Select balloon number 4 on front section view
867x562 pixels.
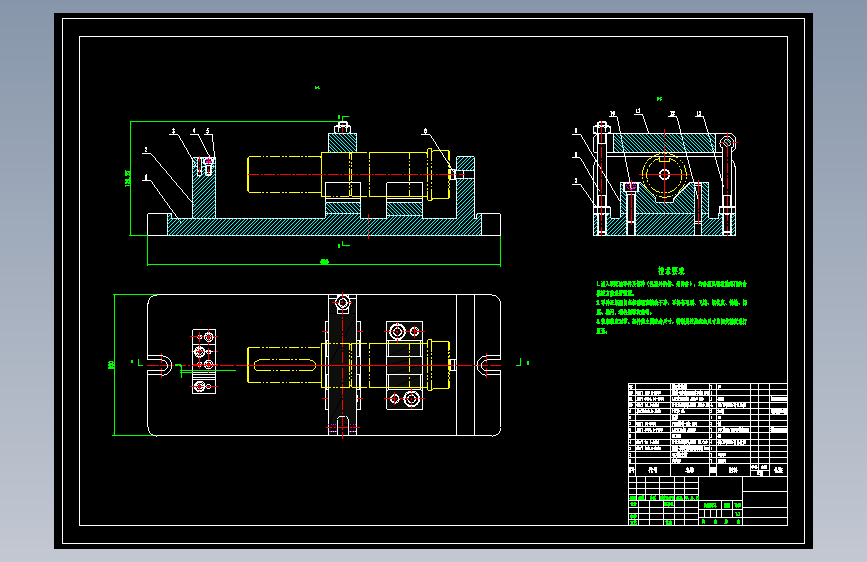pyautogui.click(x=194, y=132)
